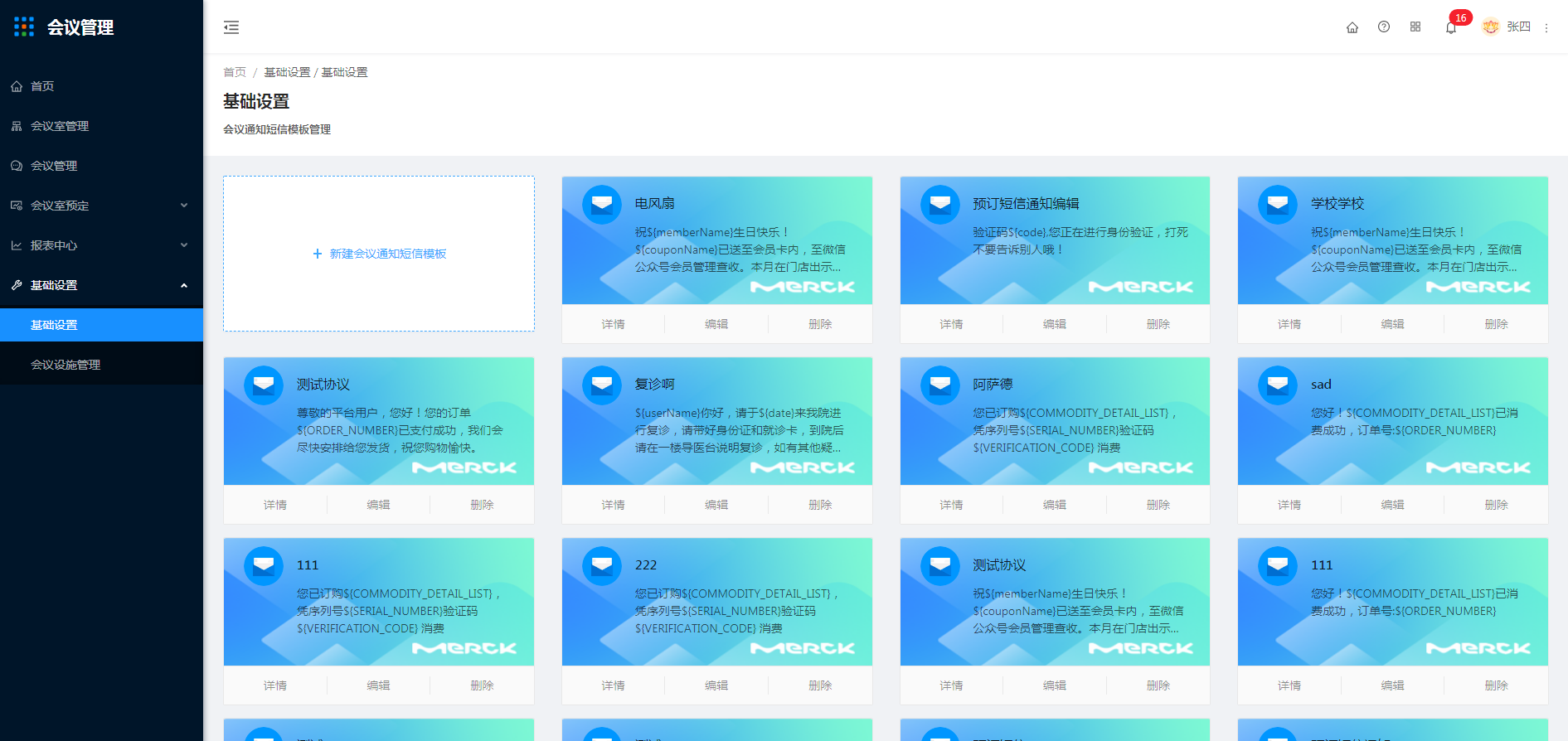Click the mail icon on the 预订短信通知编辑 card
The height and width of the screenshot is (741, 1568).
pyautogui.click(x=940, y=204)
